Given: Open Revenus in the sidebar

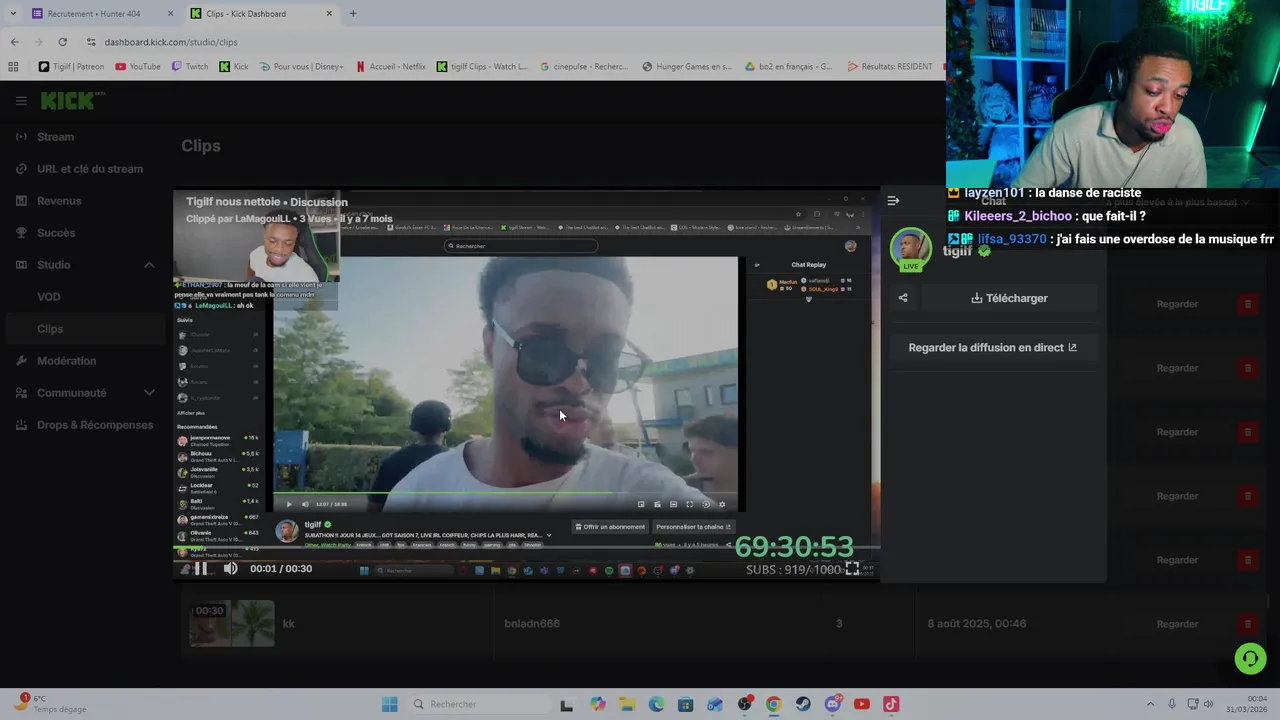Looking at the screenshot, I should click(59, 201).
